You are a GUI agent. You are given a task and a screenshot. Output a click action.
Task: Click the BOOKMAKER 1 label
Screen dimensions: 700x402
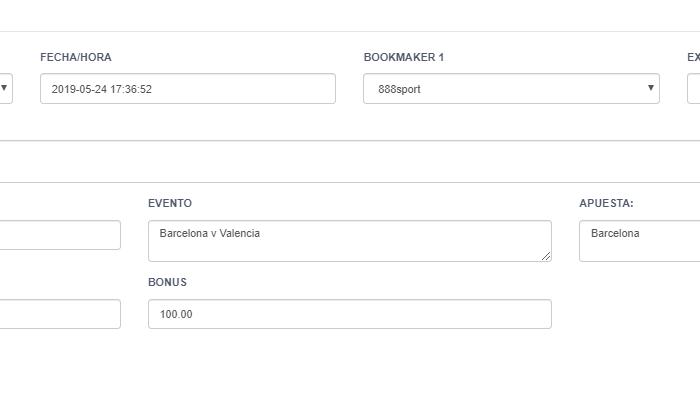404,57
